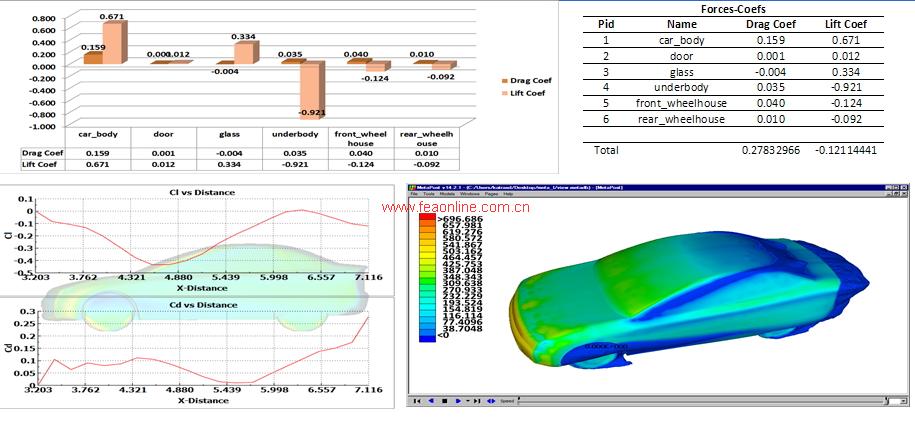Screen dimensions: 915x424
Task: Toggle back-and-forth loop playback icon
Action: [x=491, y=401]
